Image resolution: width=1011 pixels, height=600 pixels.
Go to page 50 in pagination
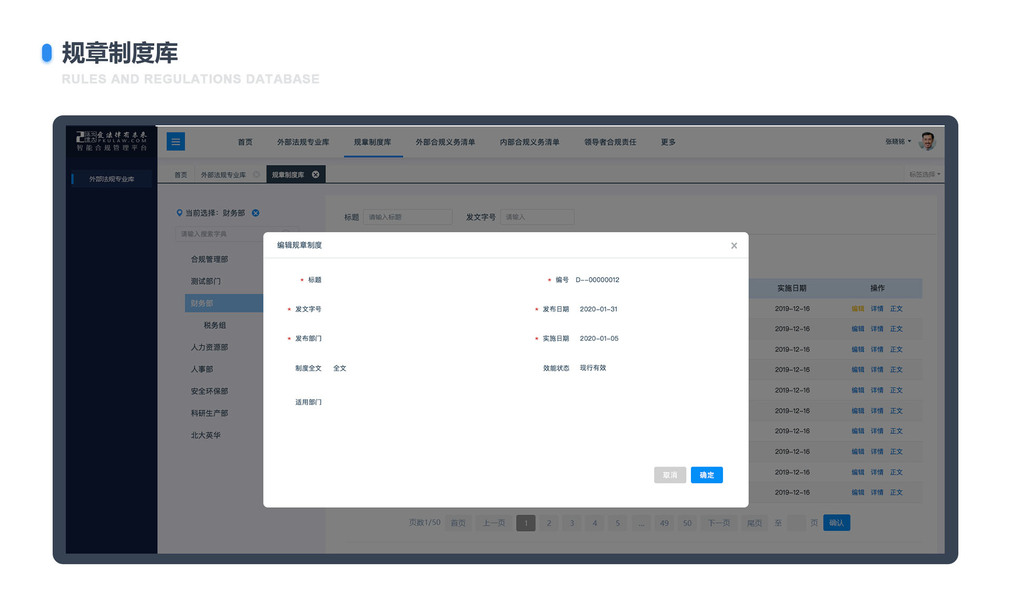(687, 523)
